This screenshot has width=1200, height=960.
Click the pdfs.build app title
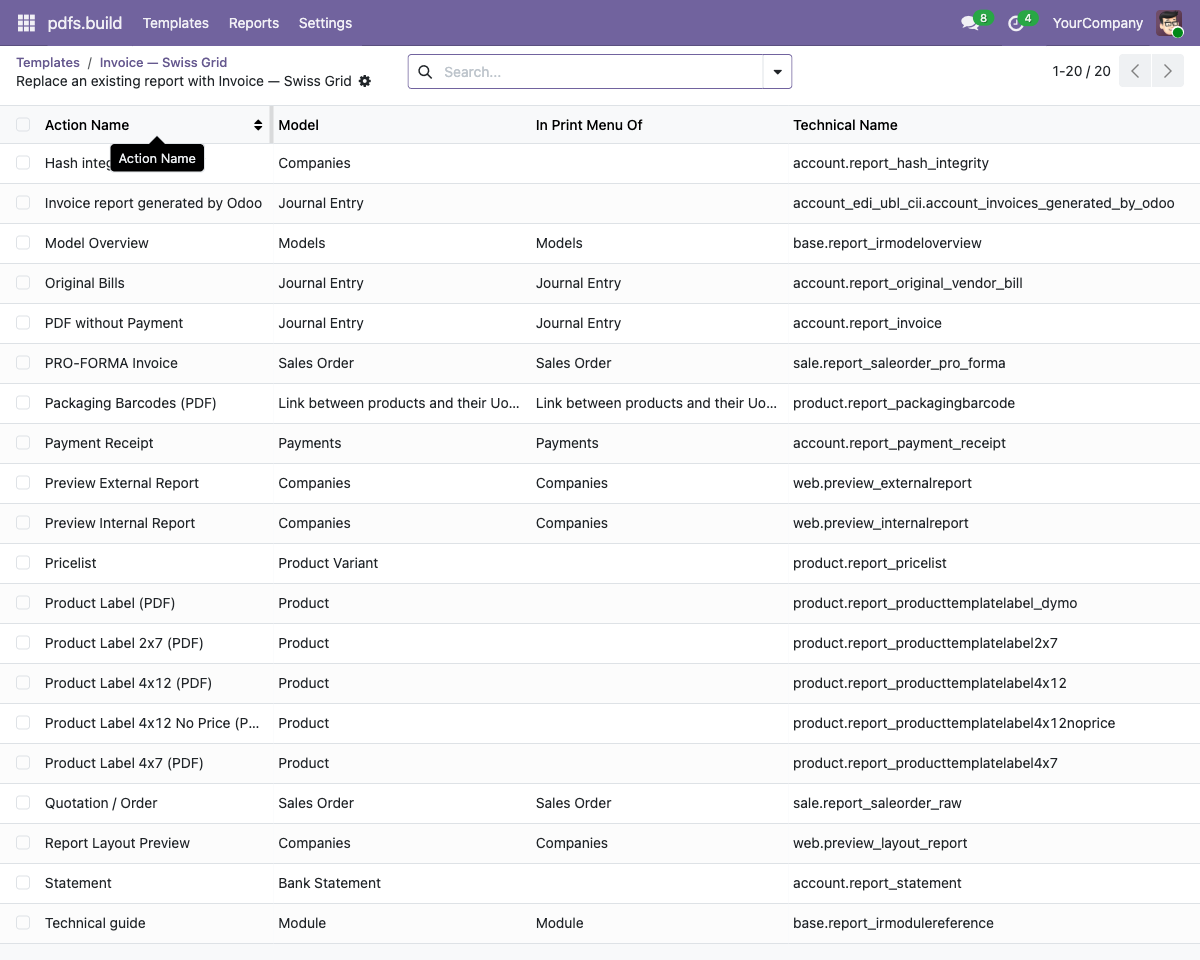[85, 23]
